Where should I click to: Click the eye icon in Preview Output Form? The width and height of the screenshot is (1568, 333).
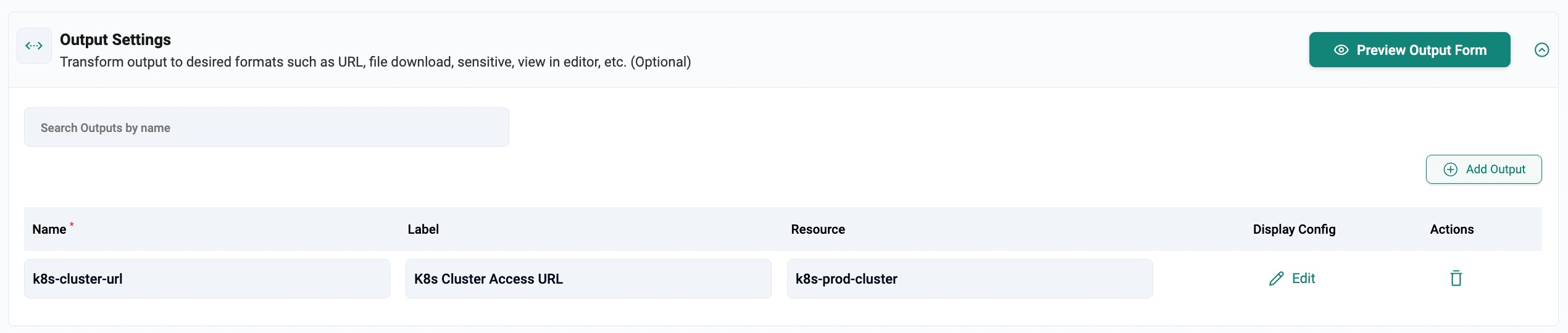point(1341,50)
